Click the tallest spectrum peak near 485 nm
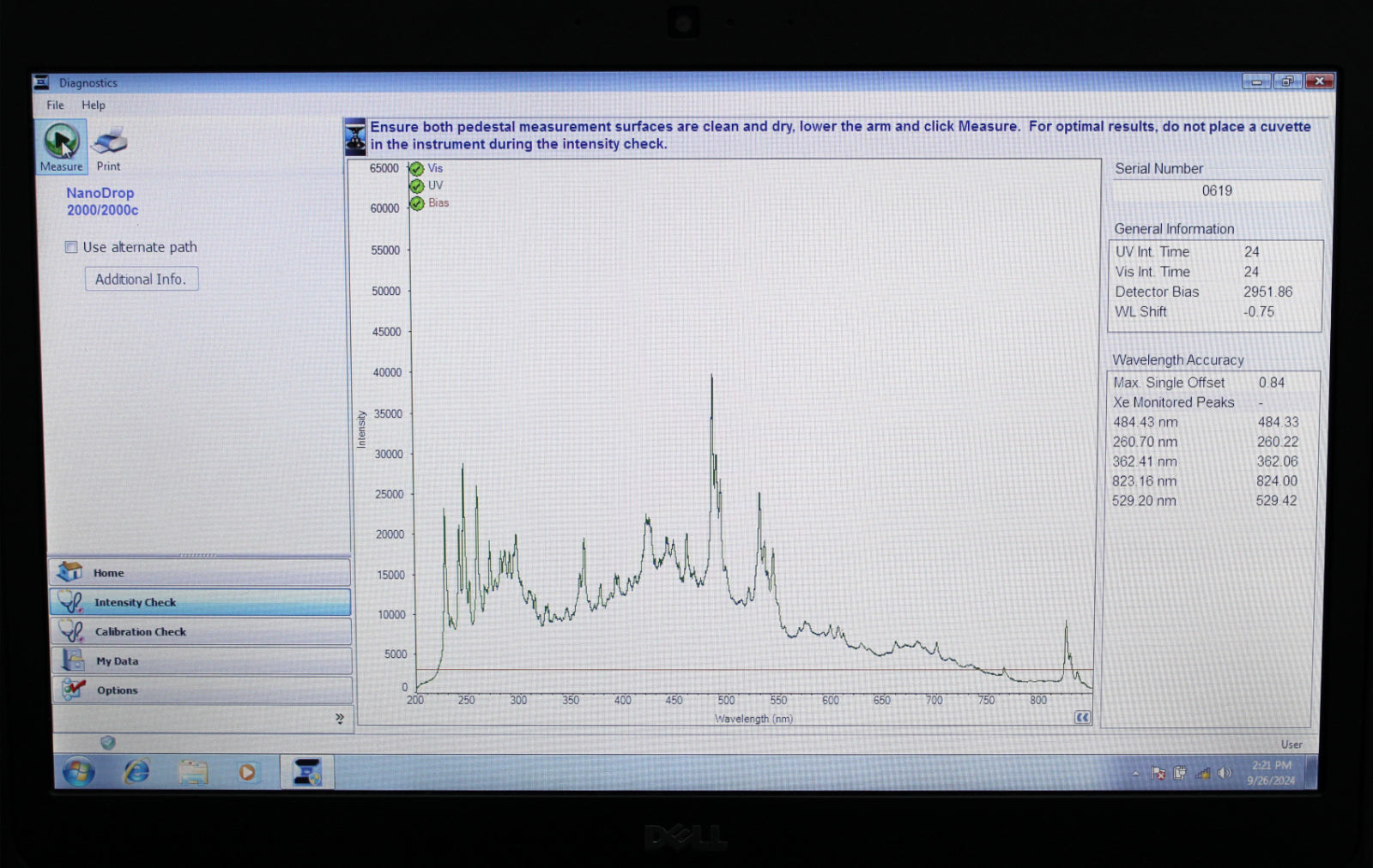The image size is (1373, 868). click(x=711, y=377)
